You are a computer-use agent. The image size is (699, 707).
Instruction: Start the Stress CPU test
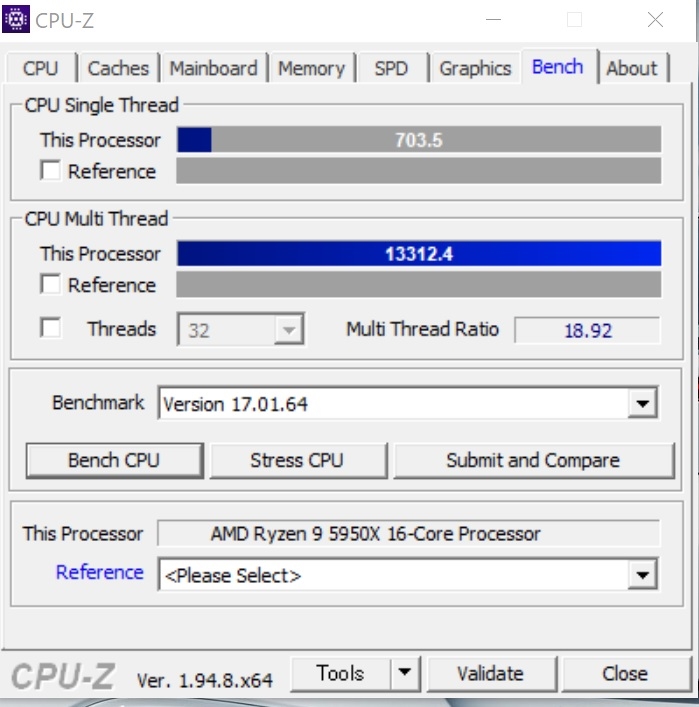[298, 460]
